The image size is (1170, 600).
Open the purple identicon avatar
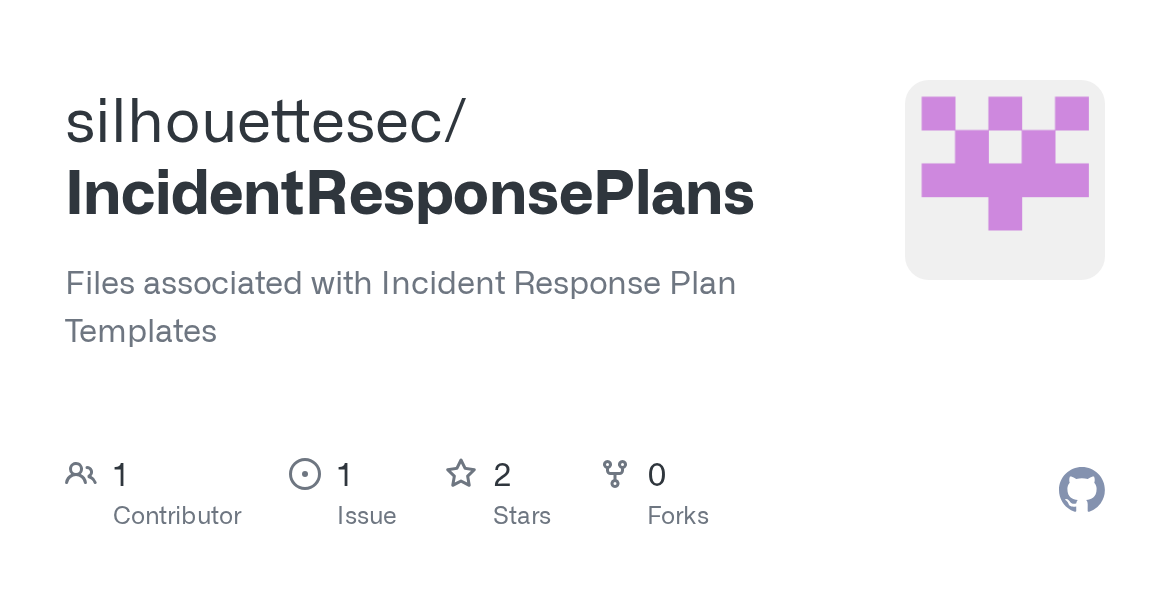pyautogui.click(x=1004, y=180)
